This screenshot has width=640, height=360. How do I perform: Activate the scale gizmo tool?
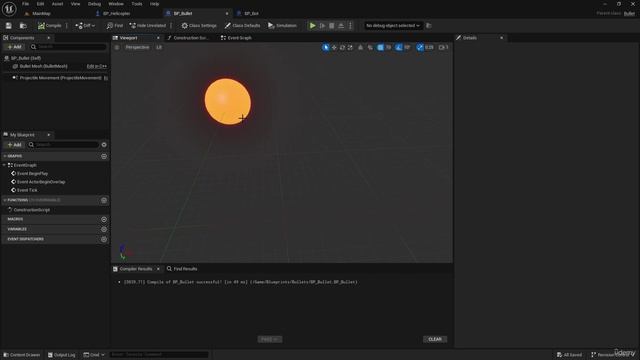pyautogui.click(x=350, y=48)
